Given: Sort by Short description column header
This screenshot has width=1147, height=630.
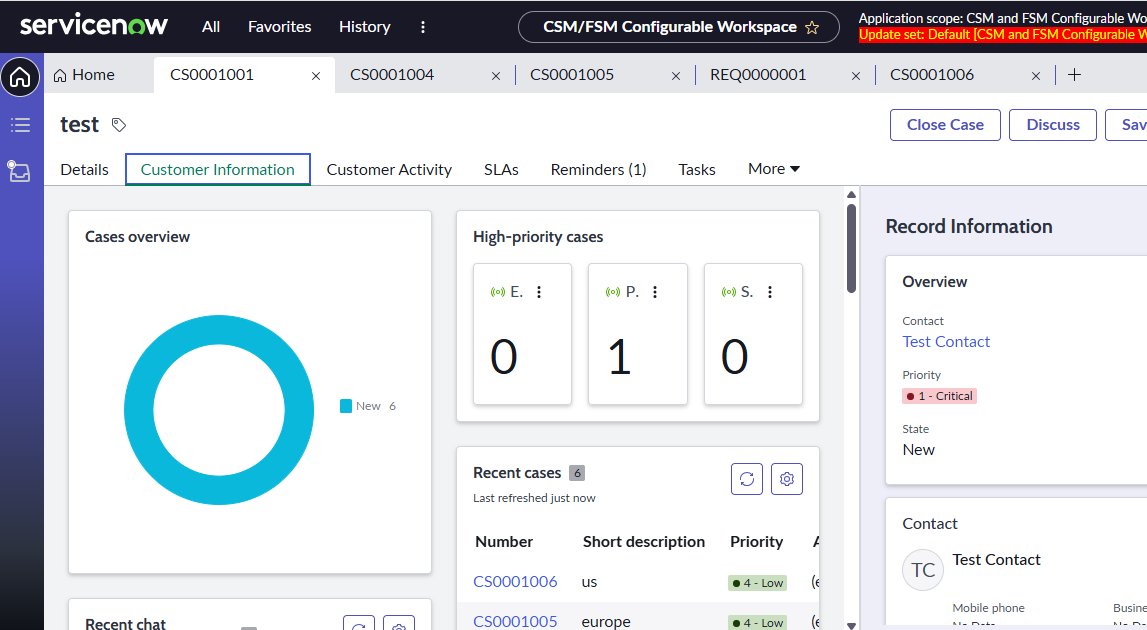Looking at the screenshot, I should coord(644,542).
